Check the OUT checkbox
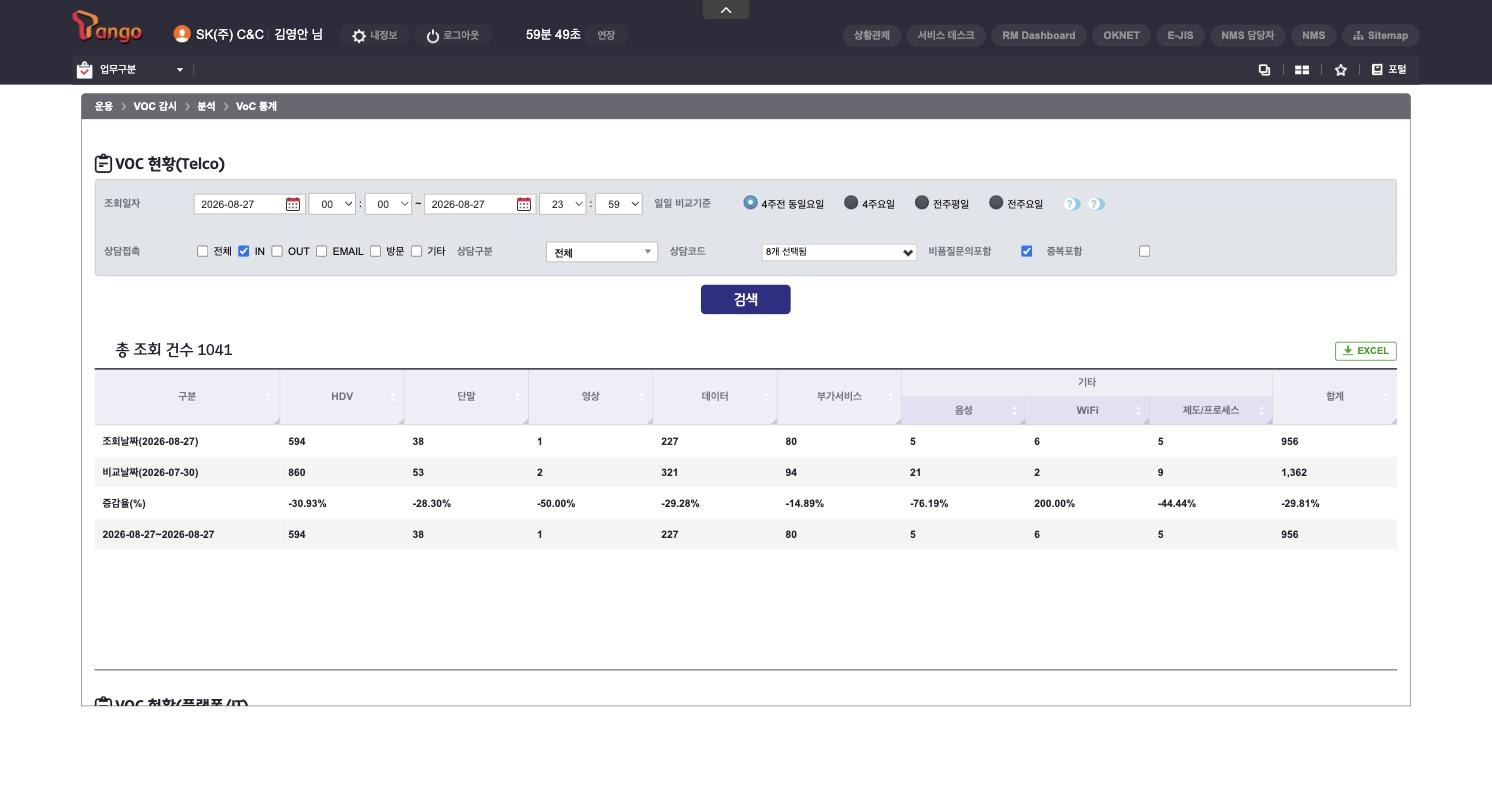 click(x=277, y=251)
